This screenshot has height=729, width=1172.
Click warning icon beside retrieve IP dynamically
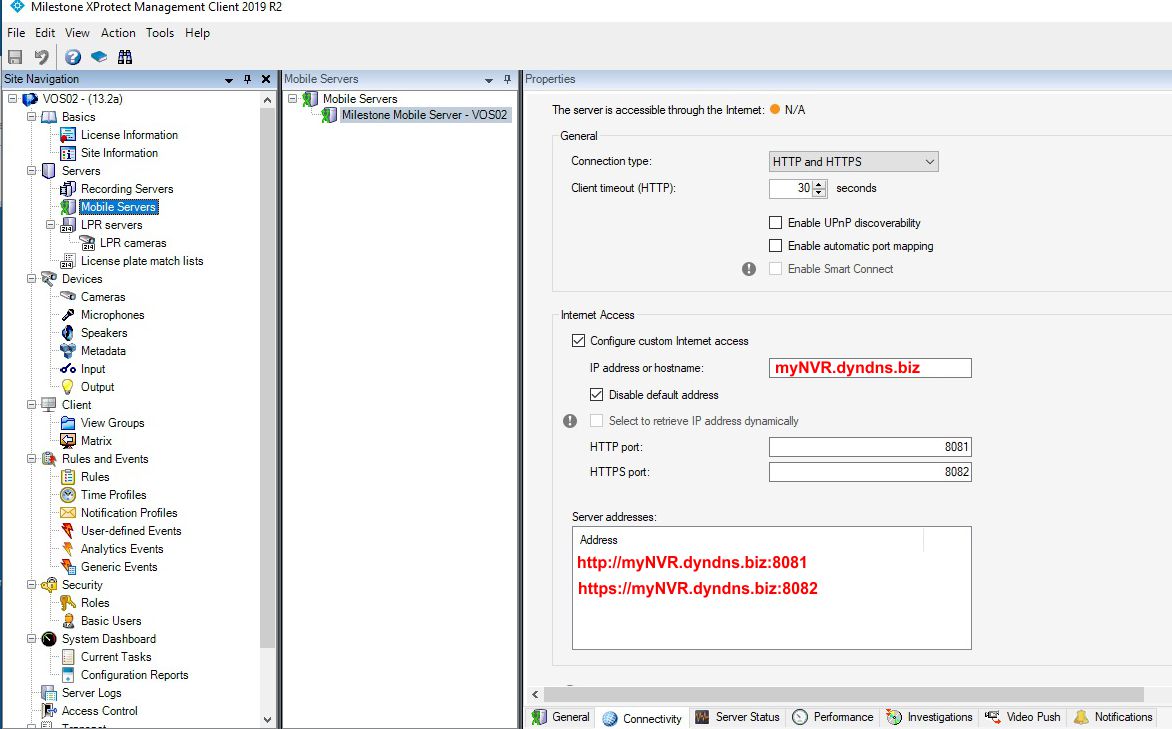pyautogui.click(x=570, y=421)
